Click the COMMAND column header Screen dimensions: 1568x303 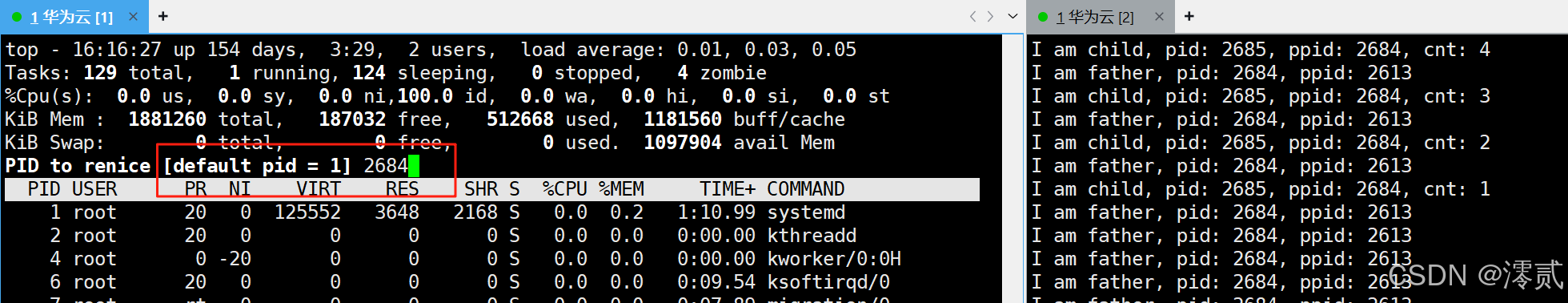(806, 189)
